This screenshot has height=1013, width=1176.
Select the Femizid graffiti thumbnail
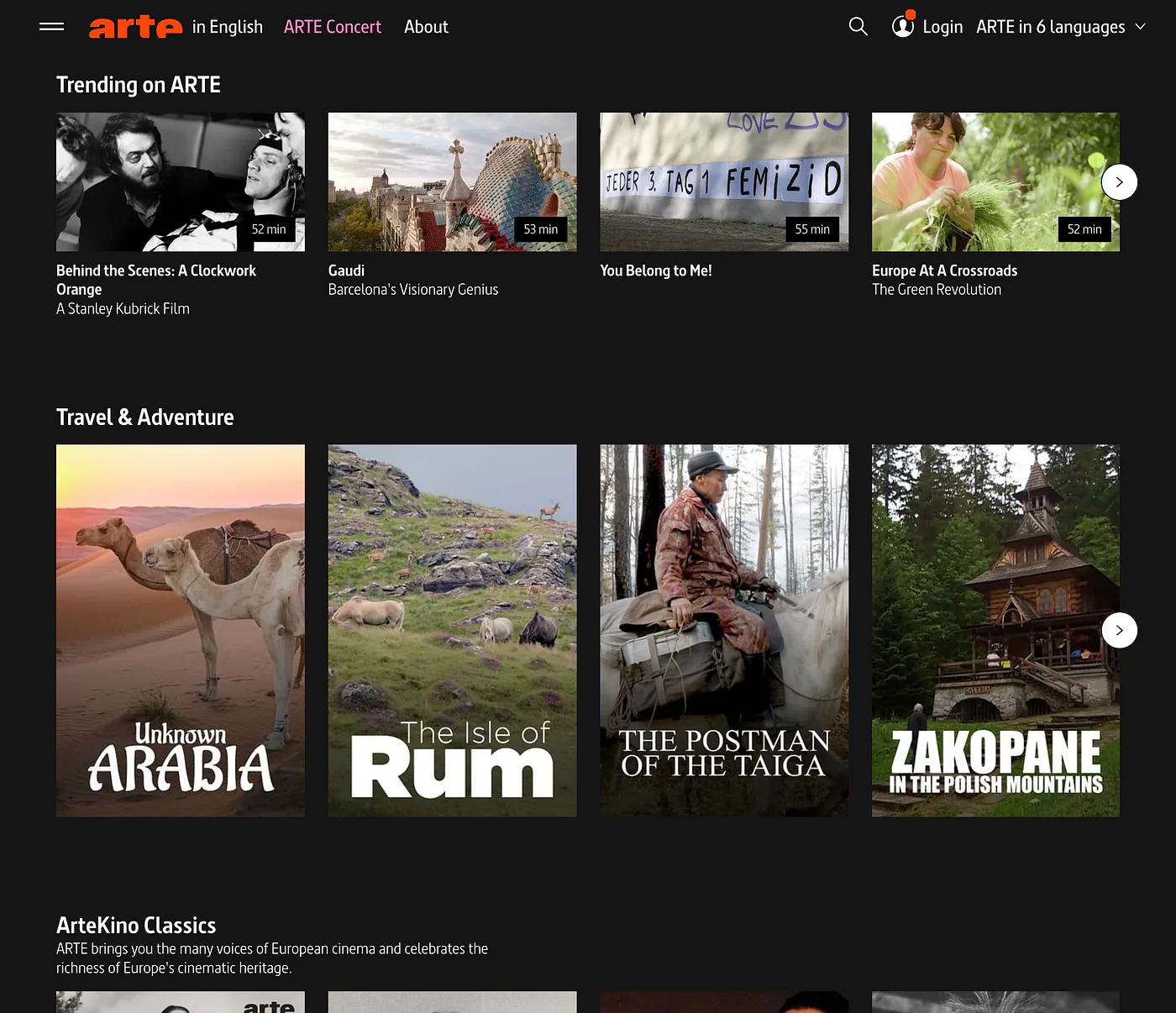pyautogui.click(x=724, y=182)
